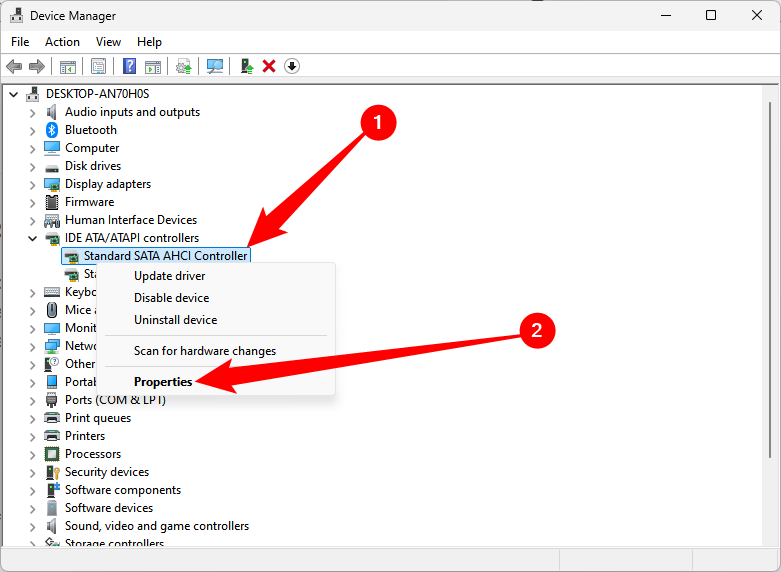Click the Forward arrow toolbar icon

pos(37,66)
